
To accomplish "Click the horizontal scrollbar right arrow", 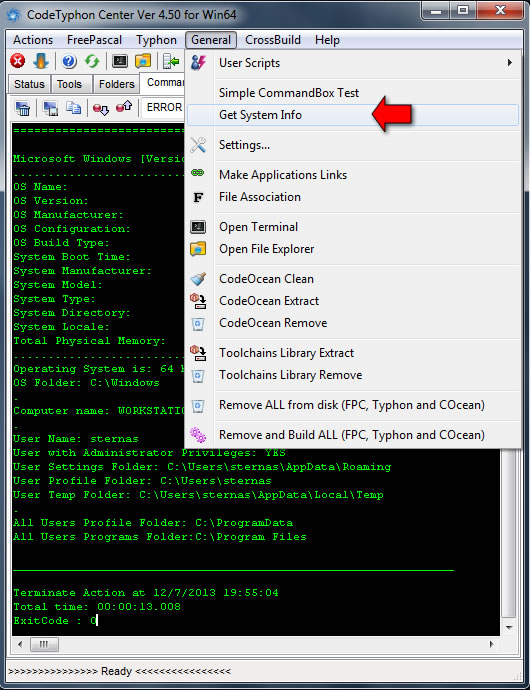I will point(492,645).
